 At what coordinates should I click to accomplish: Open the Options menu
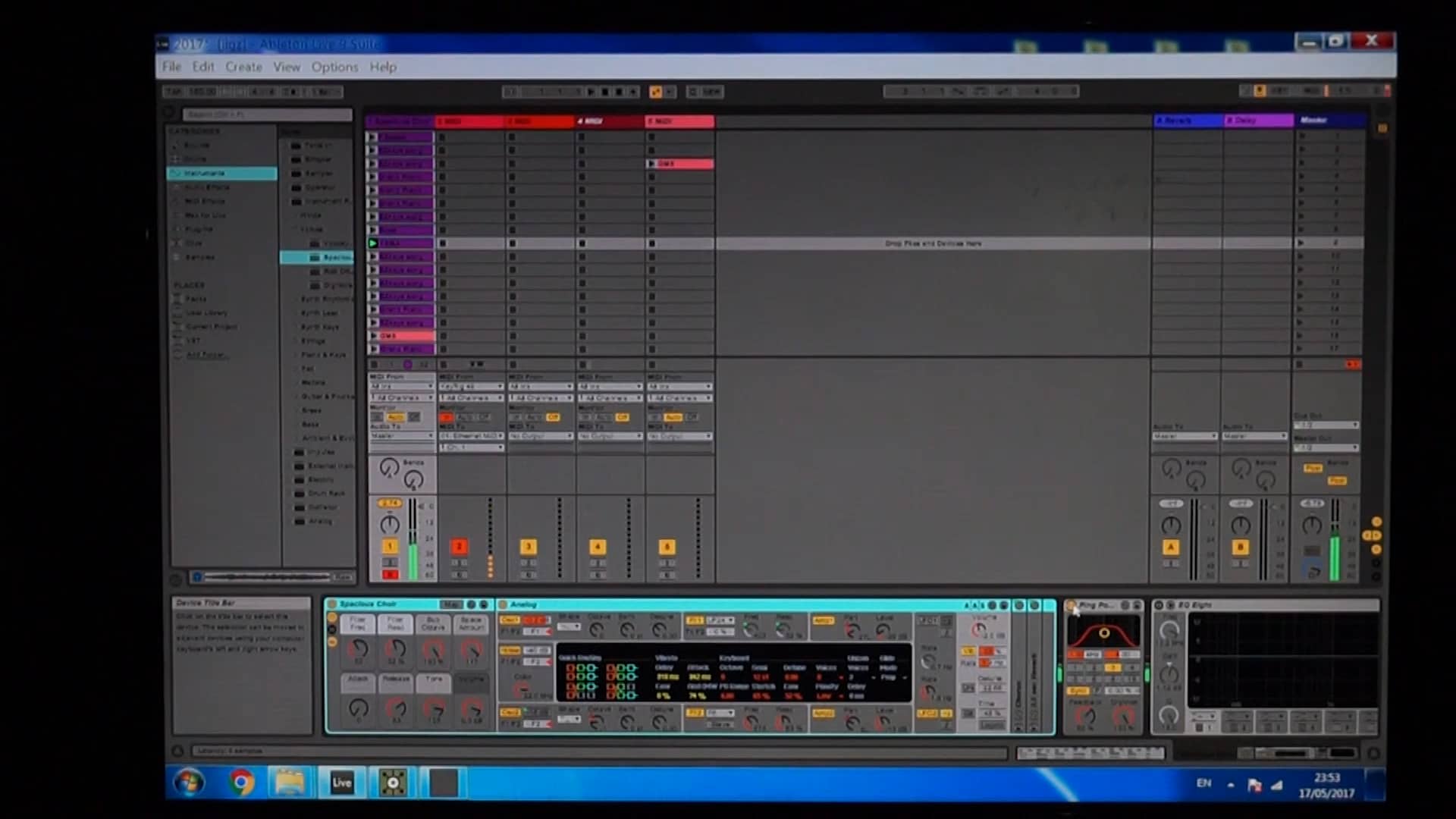coord(334,67)
